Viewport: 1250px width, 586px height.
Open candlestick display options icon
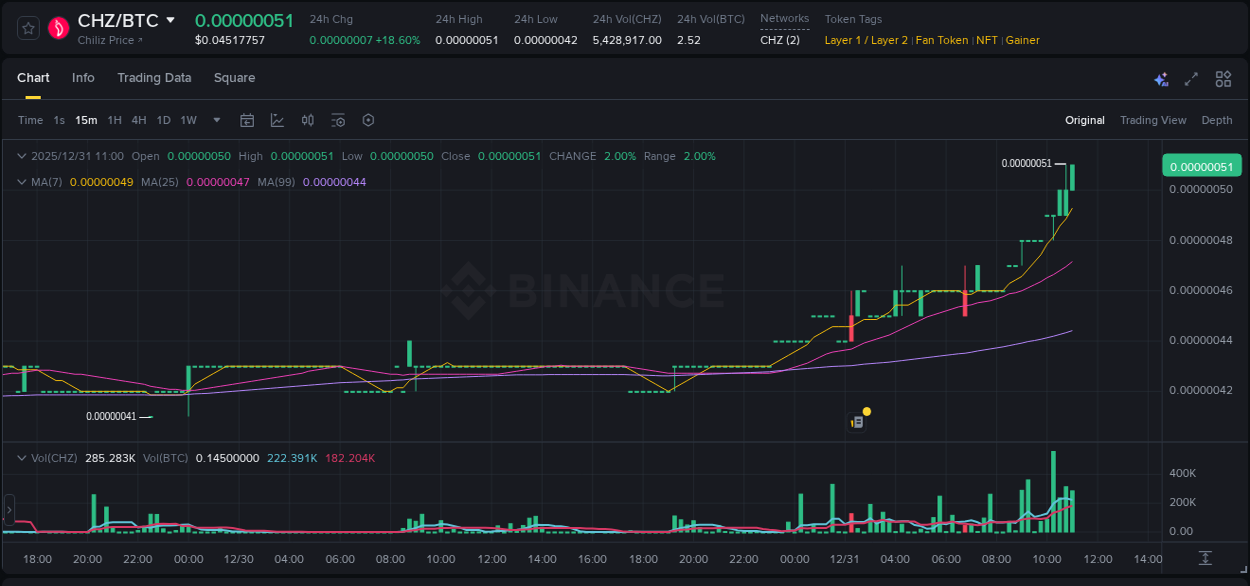coord(307,120)
